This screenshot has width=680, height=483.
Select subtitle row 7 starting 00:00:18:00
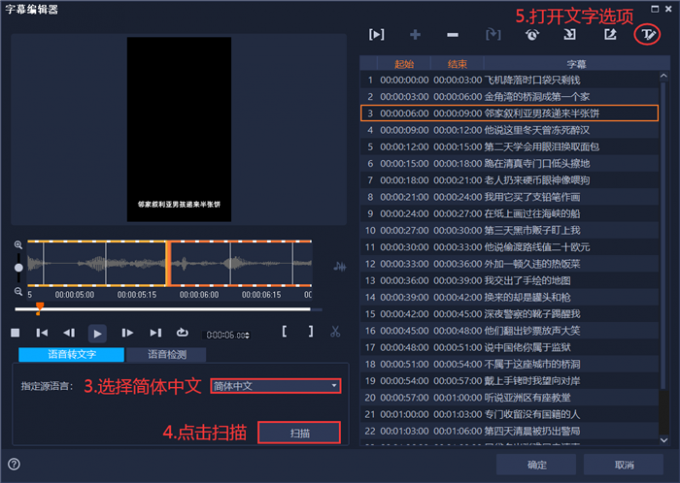pyautogui.click(x=509, y=180)
